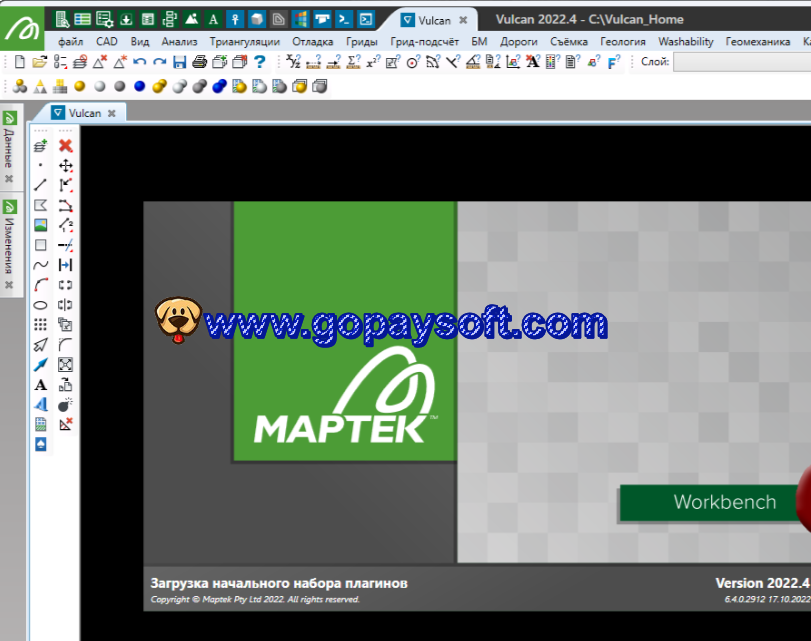Click the single gold sphere icon
This screenshot has width=811, height=641.
pos(80,86)
